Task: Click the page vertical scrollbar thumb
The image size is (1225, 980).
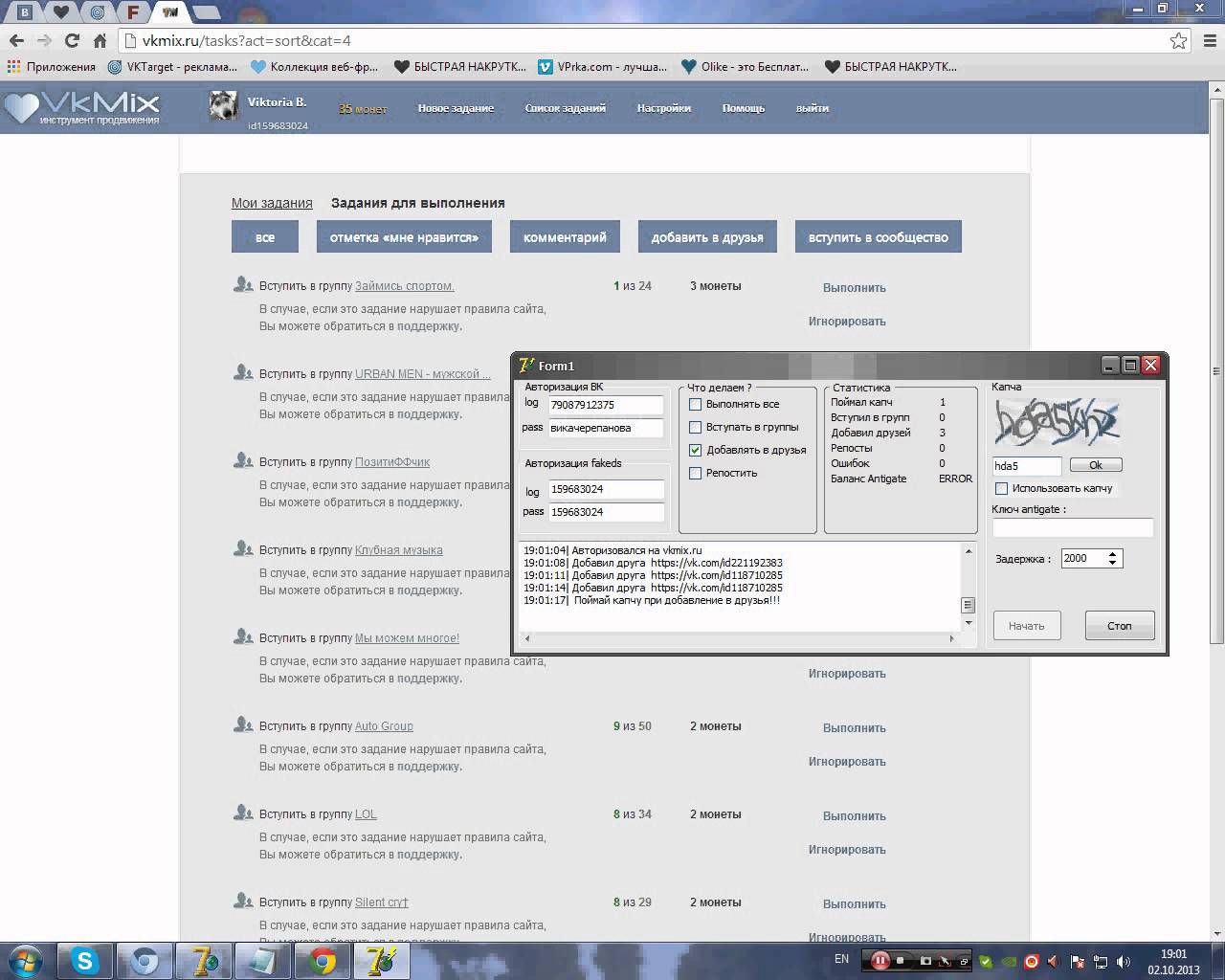Action: 1216,370
